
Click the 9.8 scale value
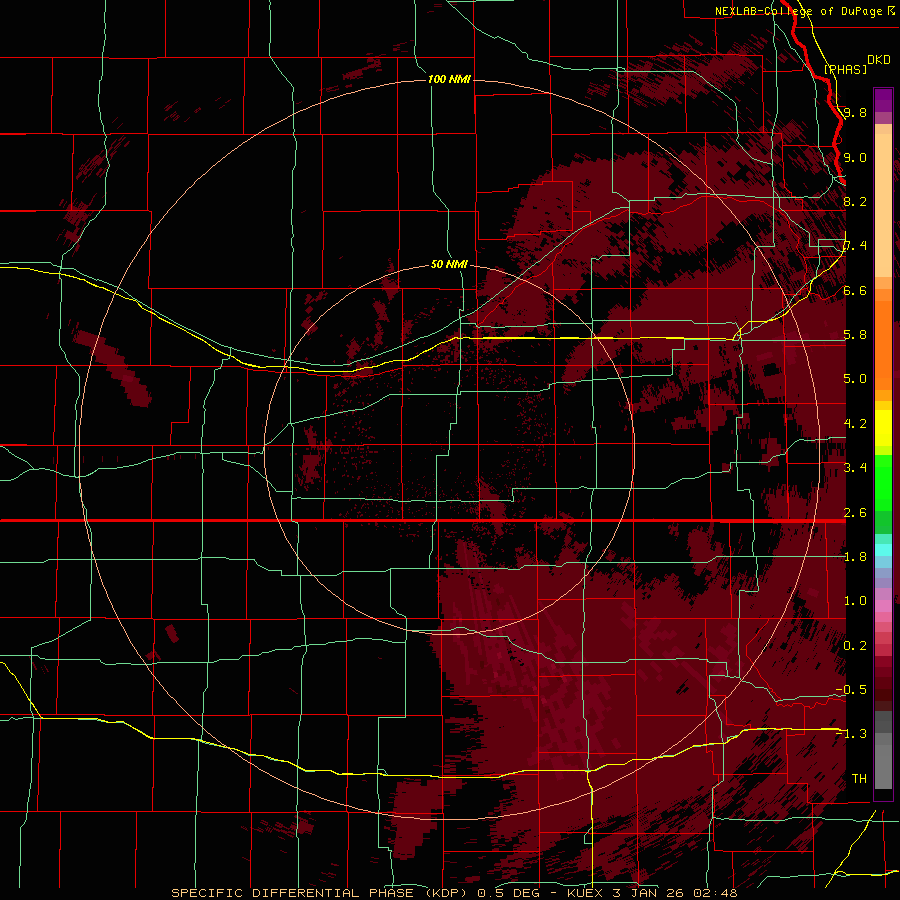pyautogui.click(x=855, y=112)
